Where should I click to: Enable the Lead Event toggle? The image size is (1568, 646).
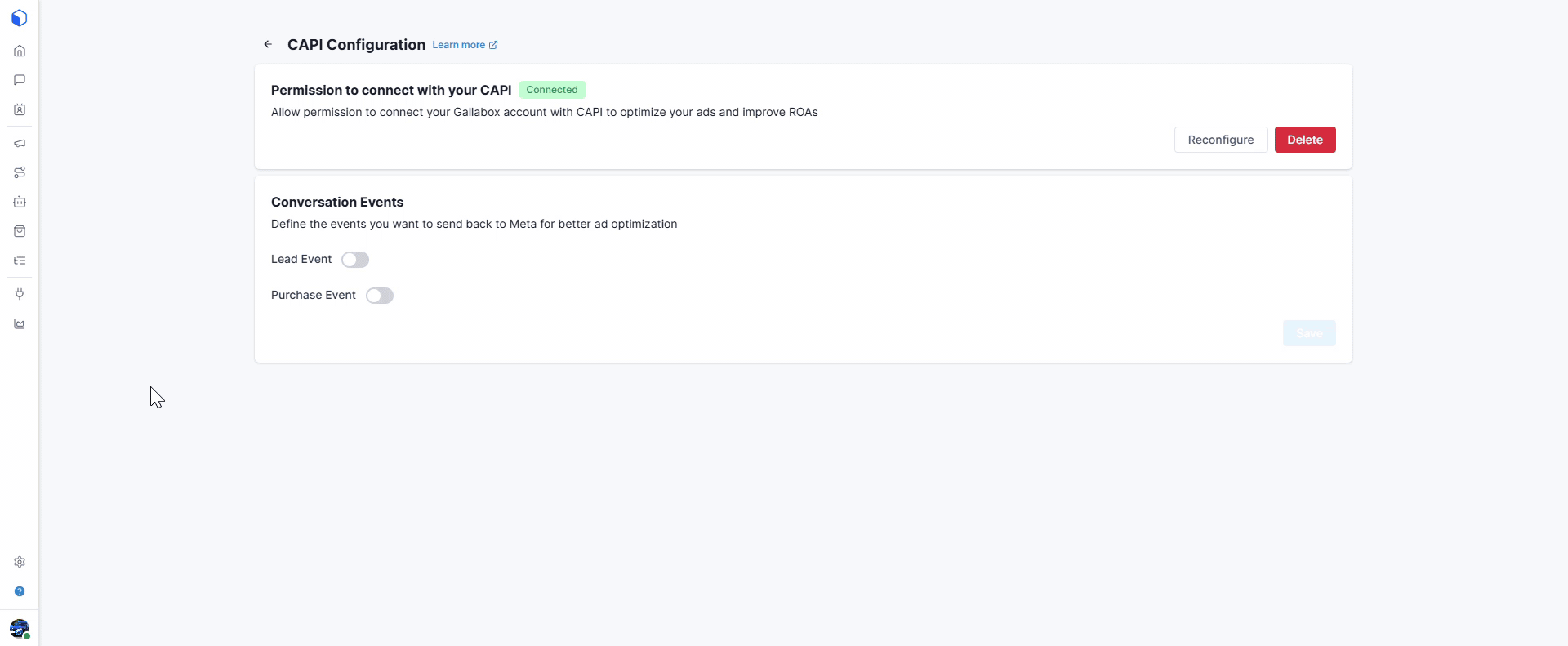pos(355,260)
